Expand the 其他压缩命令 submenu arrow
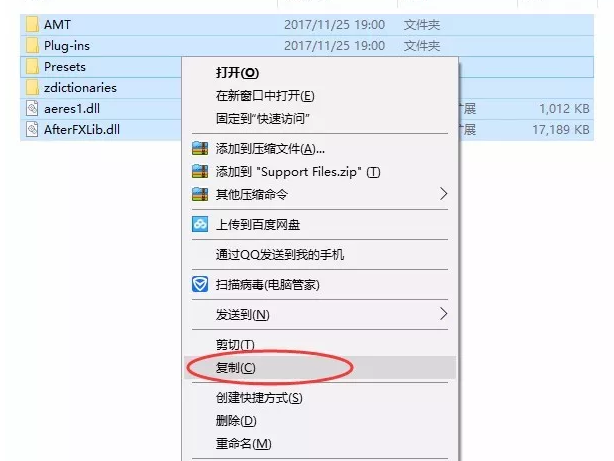614x461 pixels. (x=443, y=194)
